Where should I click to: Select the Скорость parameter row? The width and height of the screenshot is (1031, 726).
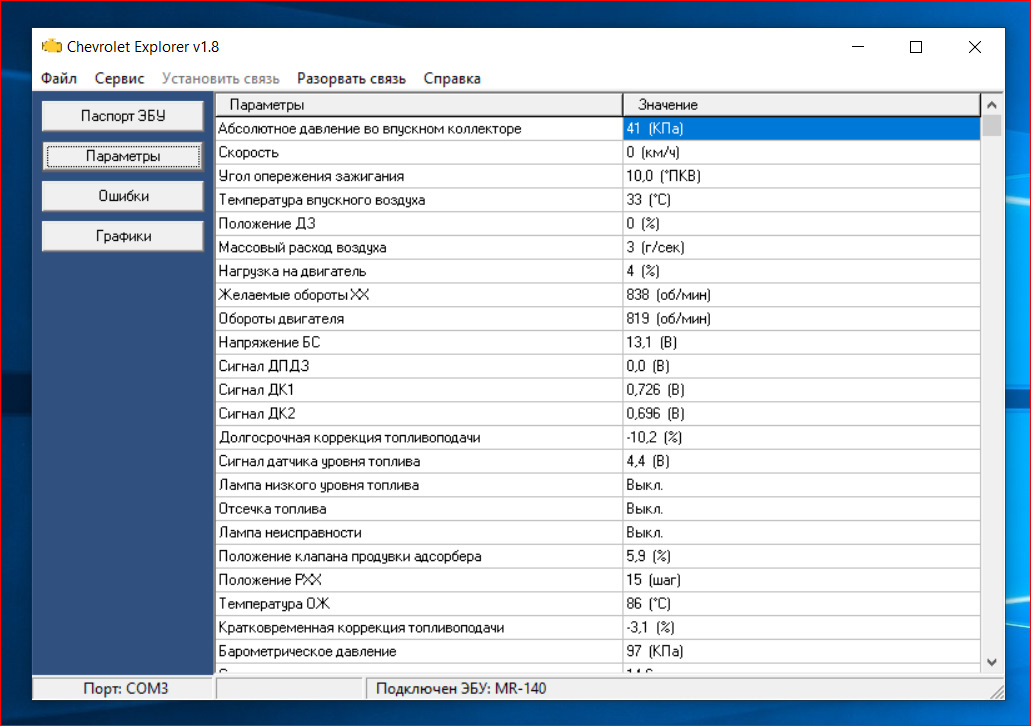[x=598, y=153]
